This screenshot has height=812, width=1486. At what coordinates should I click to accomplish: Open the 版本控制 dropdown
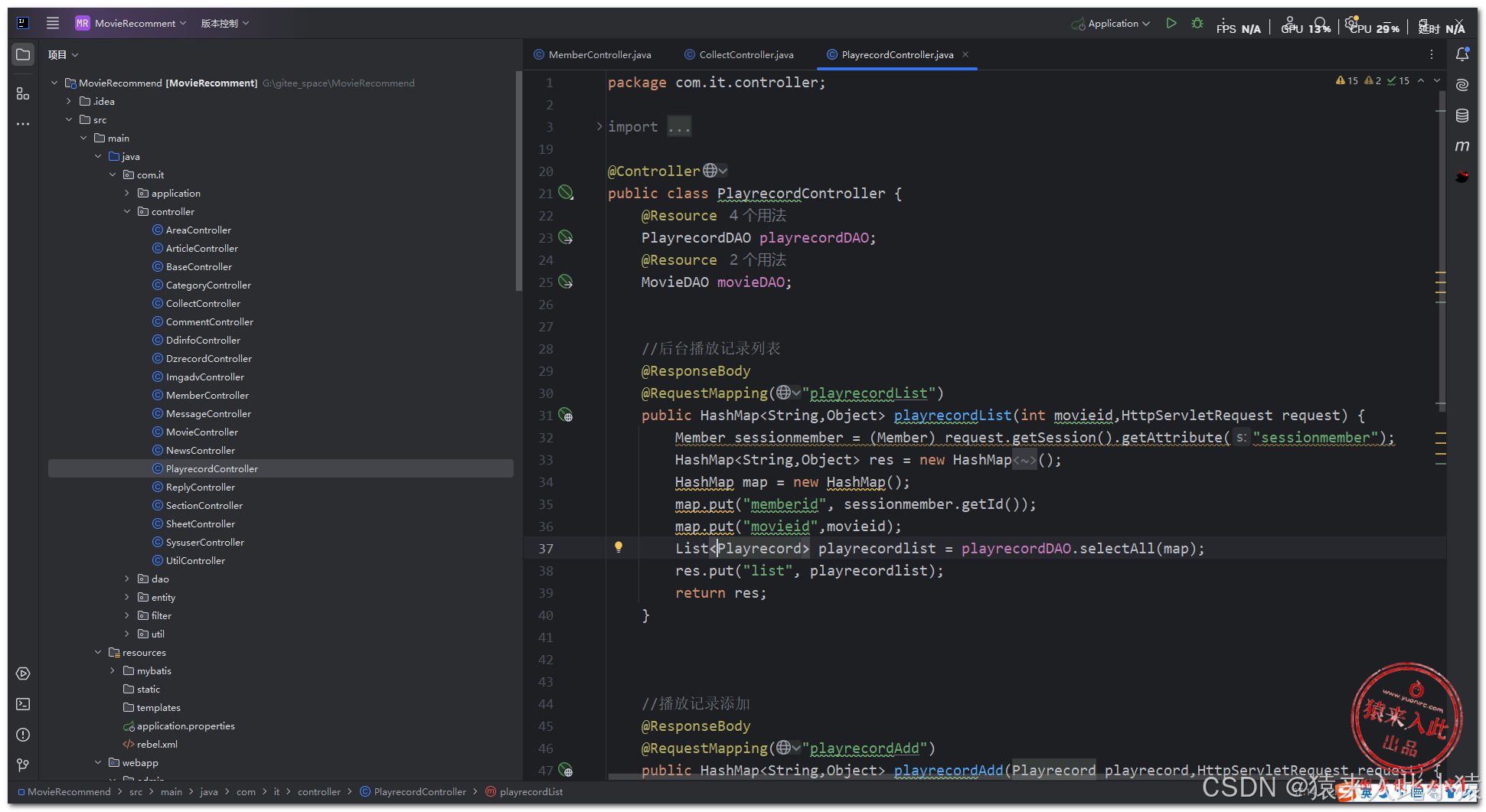225,23
